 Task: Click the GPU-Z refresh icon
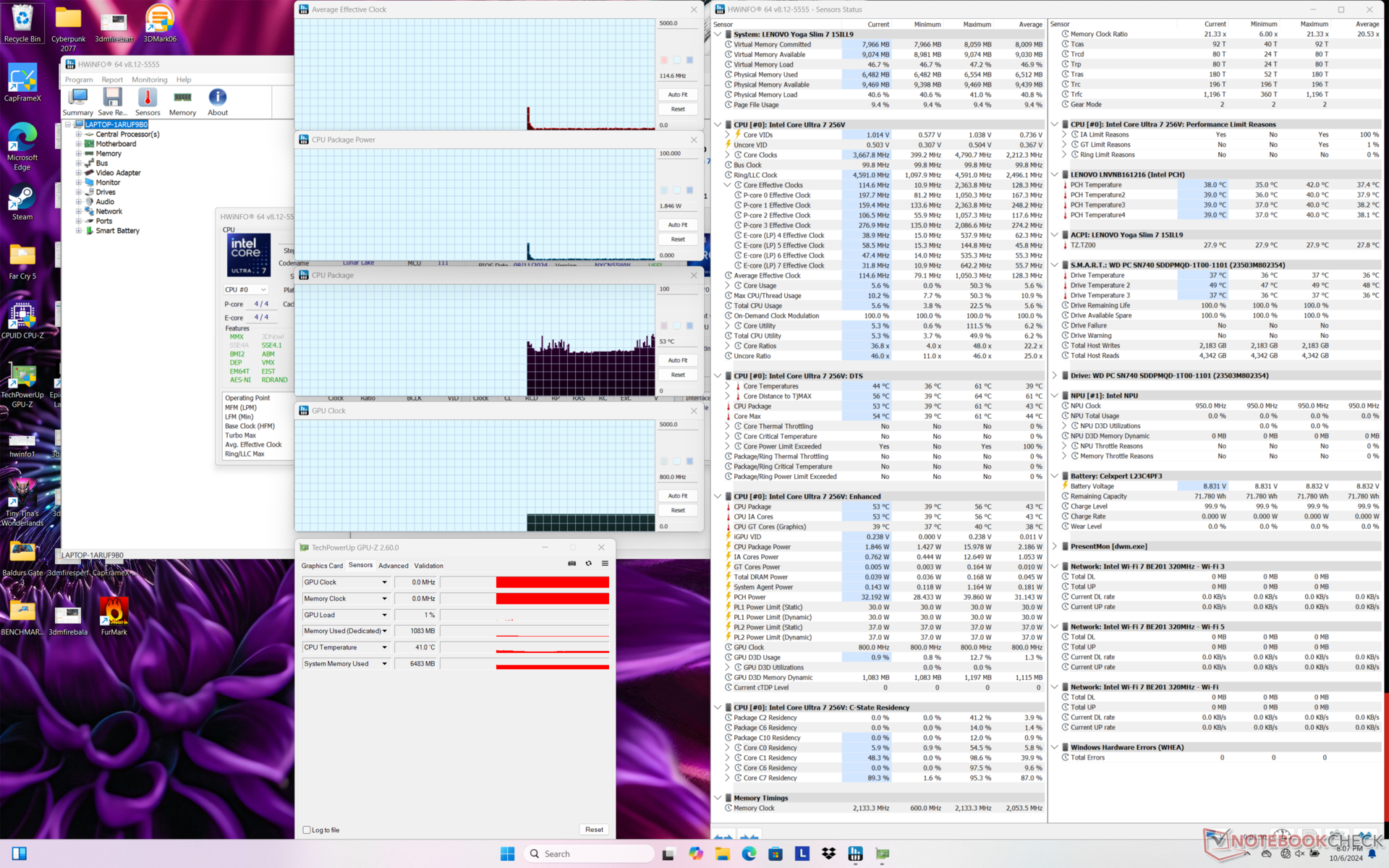pos(588,563)
